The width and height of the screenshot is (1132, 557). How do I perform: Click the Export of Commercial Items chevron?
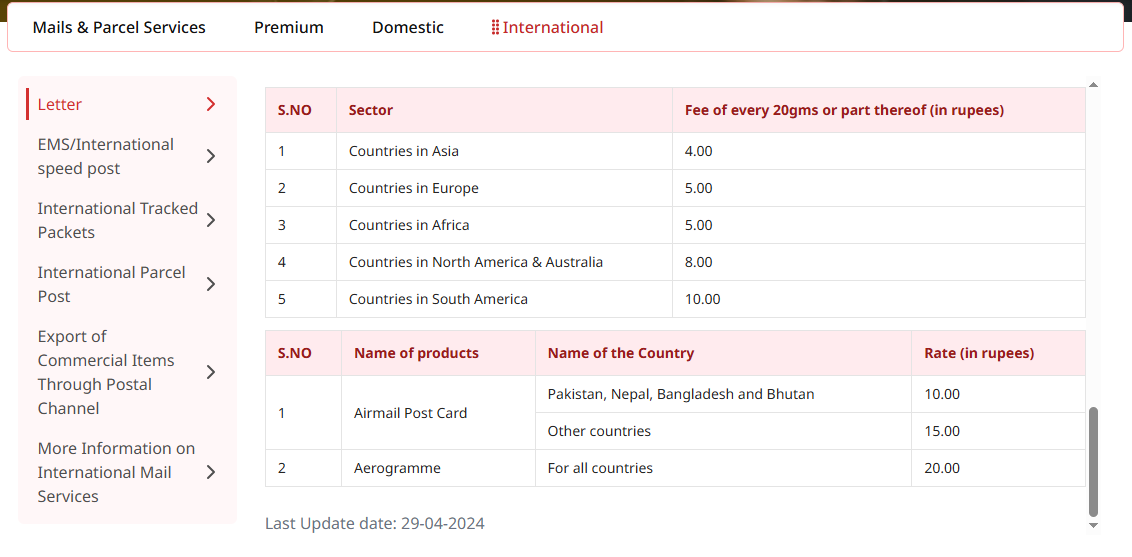211,372
